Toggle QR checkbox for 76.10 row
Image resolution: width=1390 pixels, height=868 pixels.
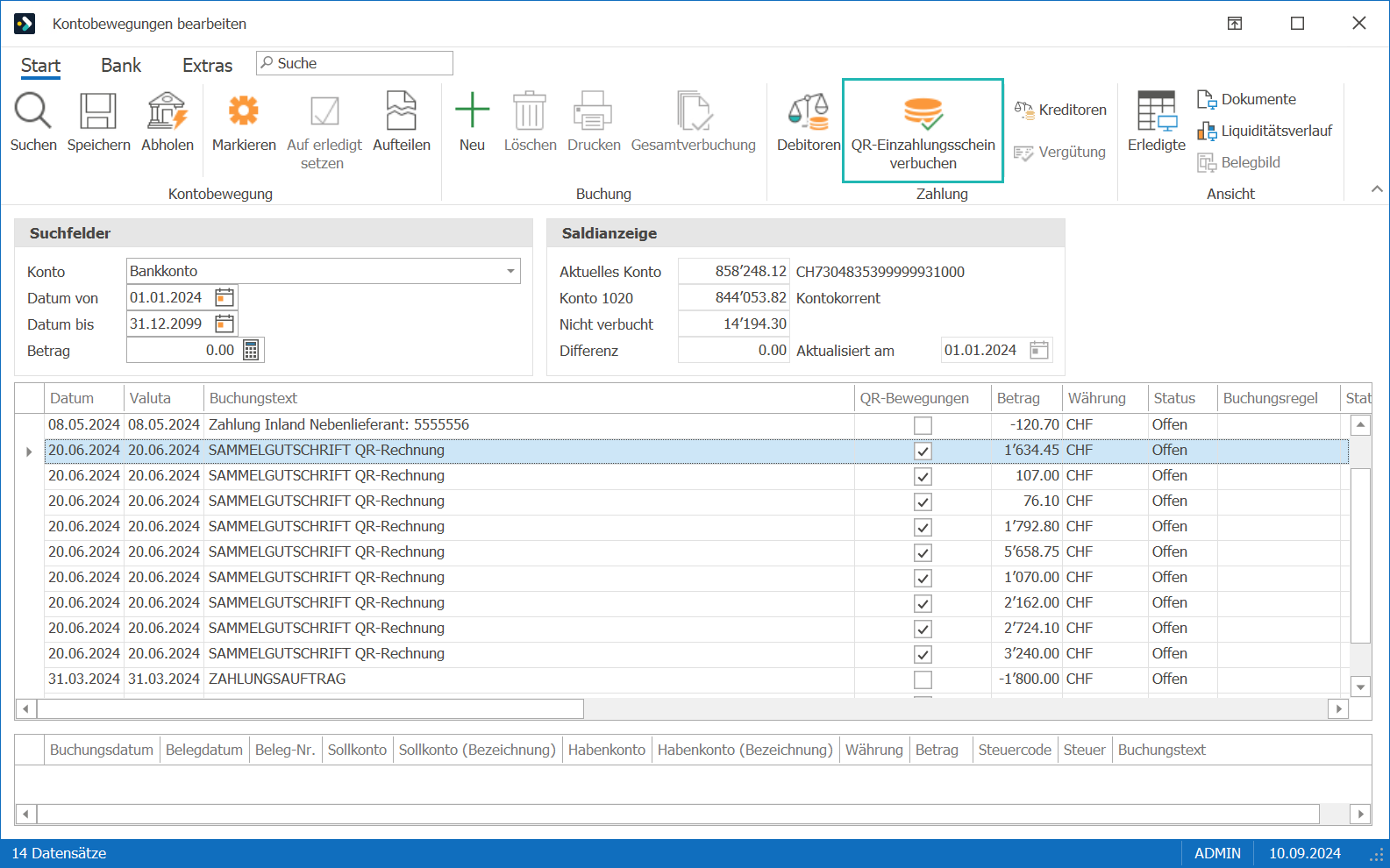pos(923,502)
